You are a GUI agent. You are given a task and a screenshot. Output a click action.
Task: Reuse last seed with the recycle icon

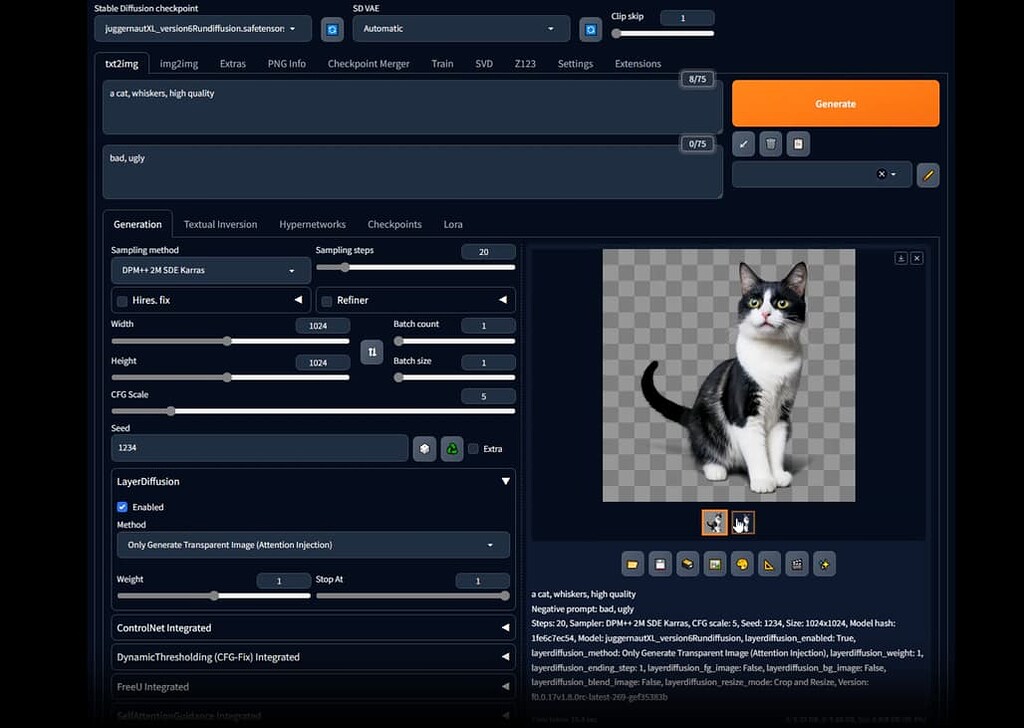point(452,449)
